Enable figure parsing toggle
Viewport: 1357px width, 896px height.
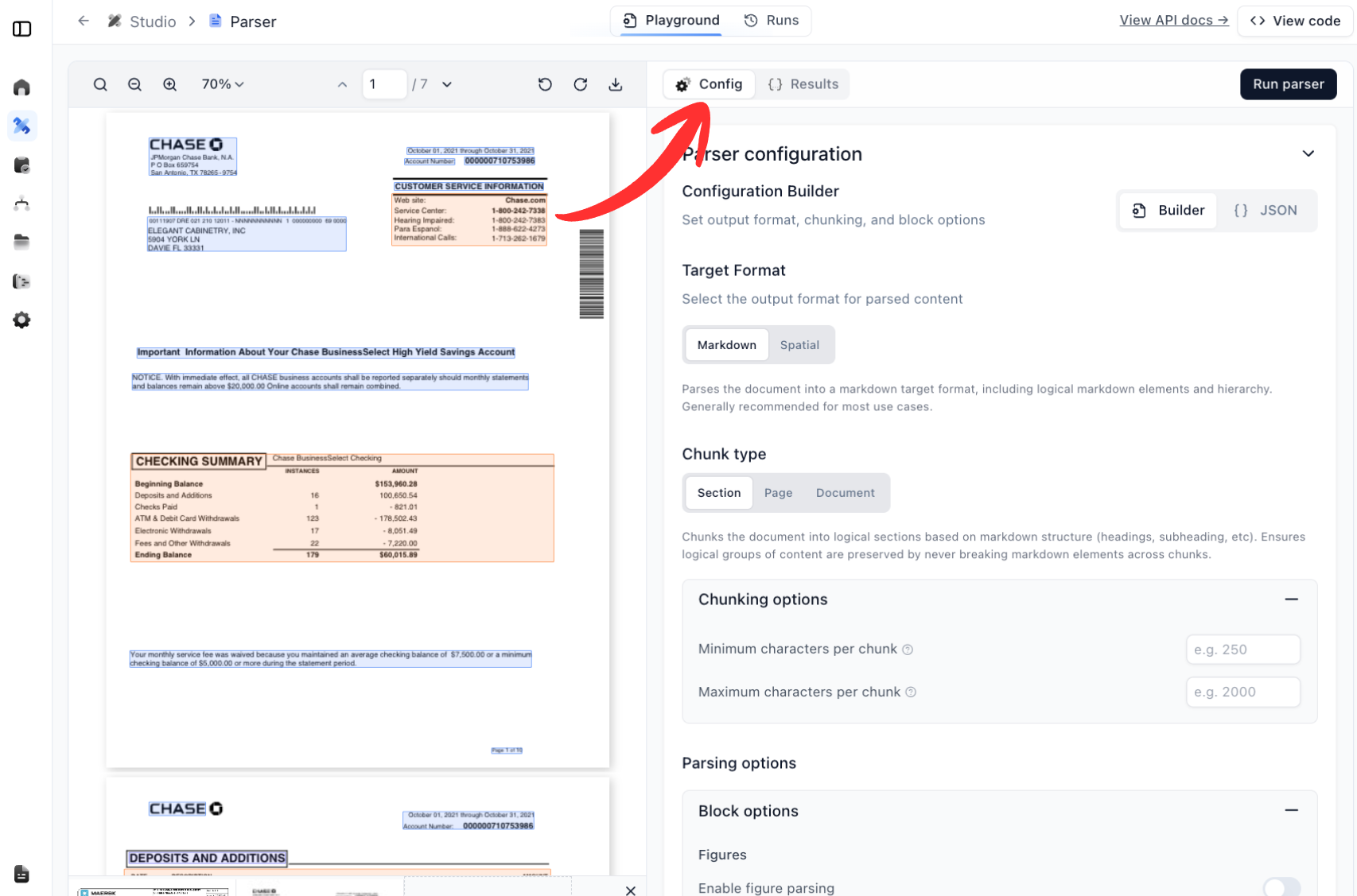pos(1281,887)
